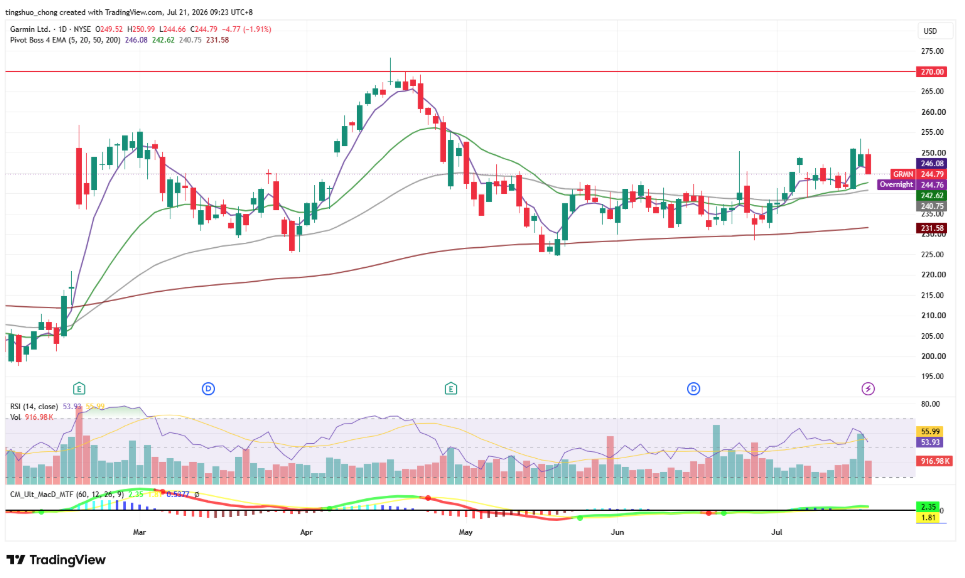
Task: Click the O249.52 open value in the header
Action: click(x=109, y=29)
